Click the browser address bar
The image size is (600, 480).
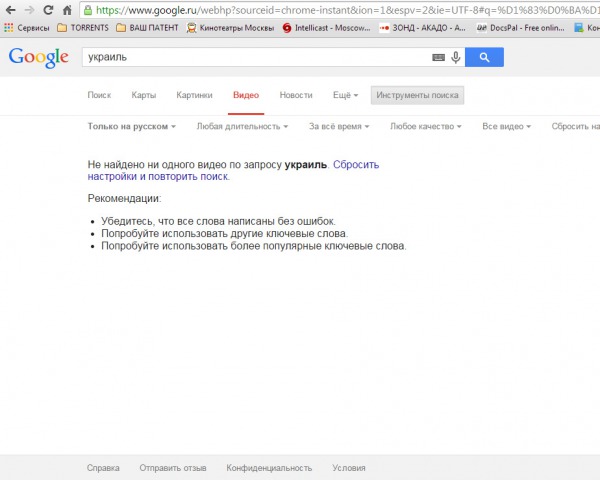pyautogui.click(x=340, y=10)
